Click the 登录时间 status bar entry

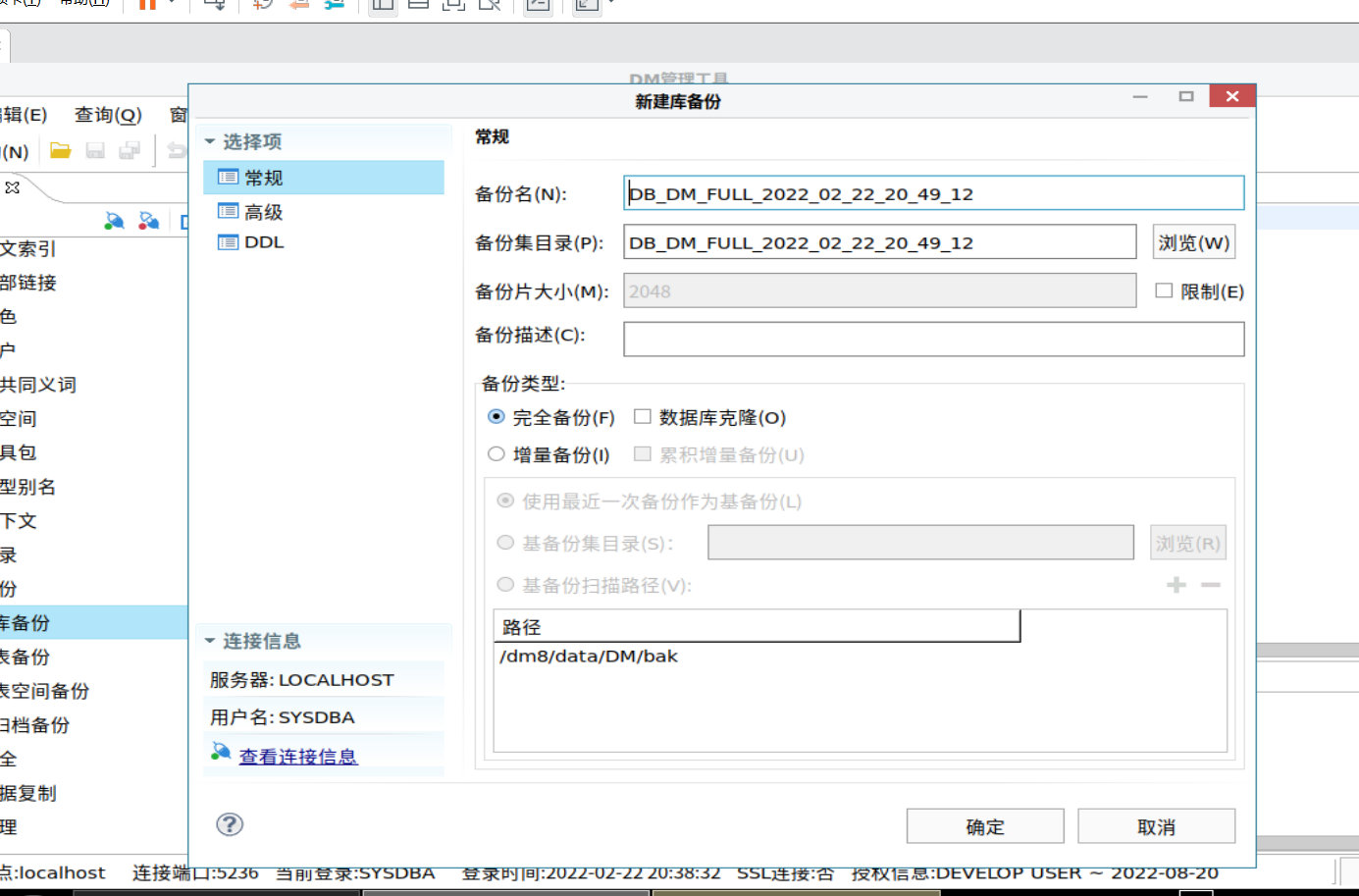pyautogui.click(x=591, y=872)
